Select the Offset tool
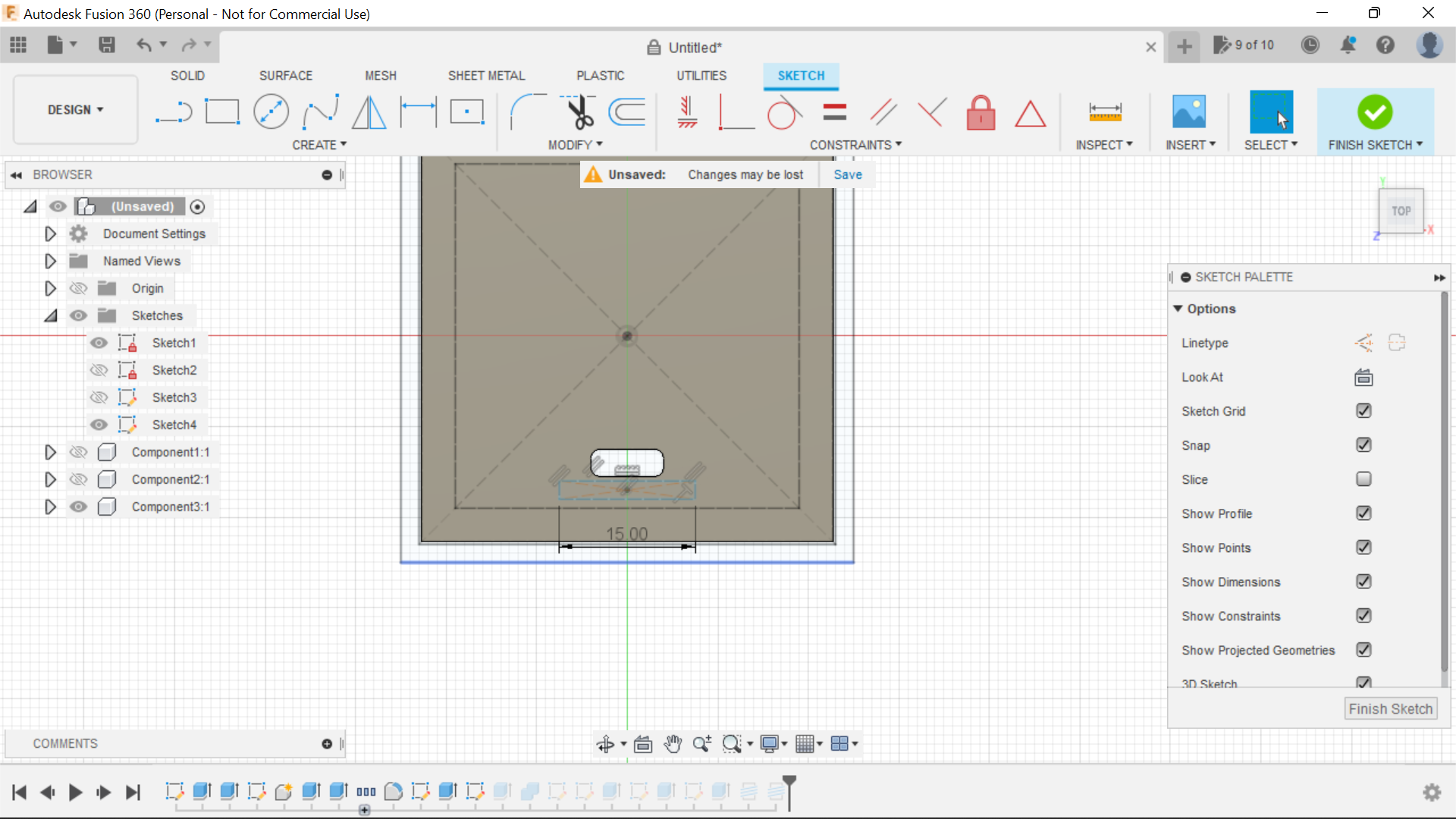 click(626, 111)
